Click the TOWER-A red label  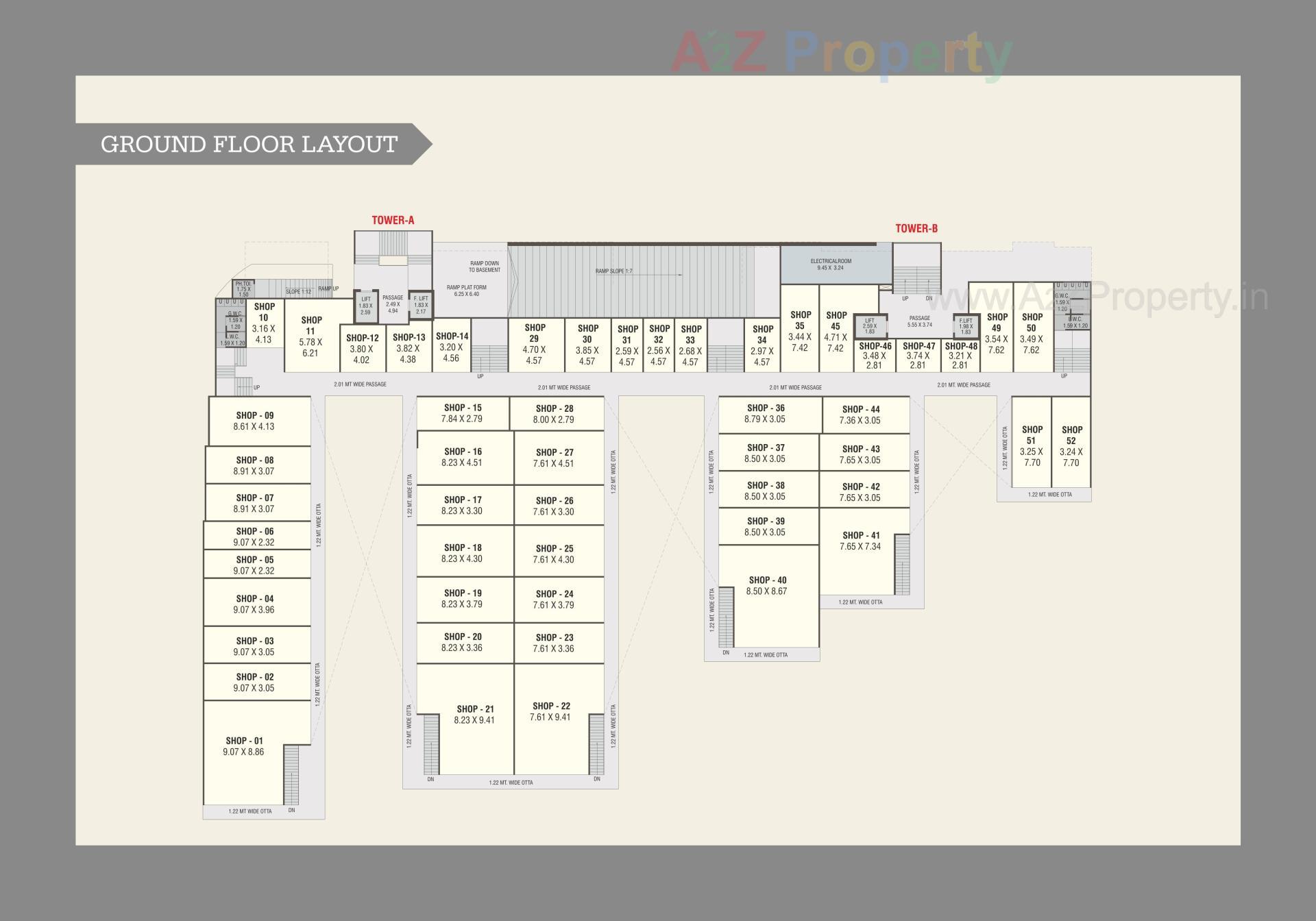tap(391, 221)
